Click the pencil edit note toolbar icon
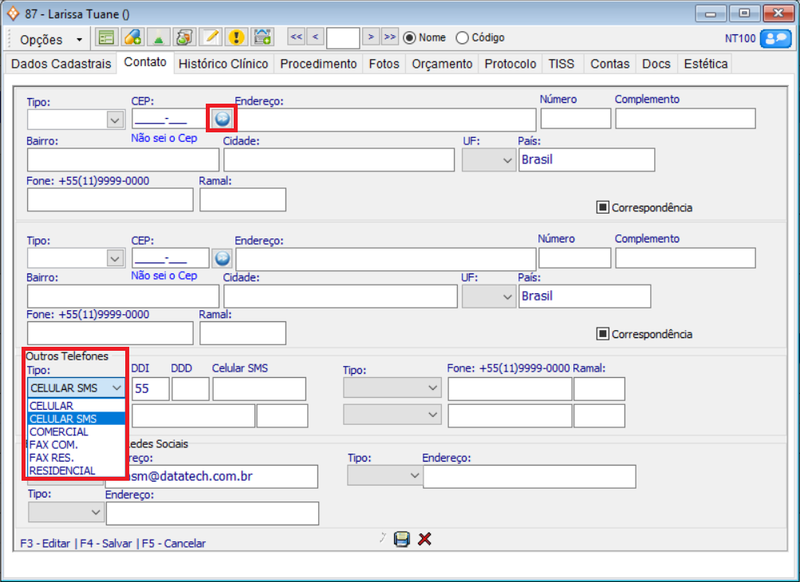This screenshot has height=582, width=800. [x=210, y=38]
